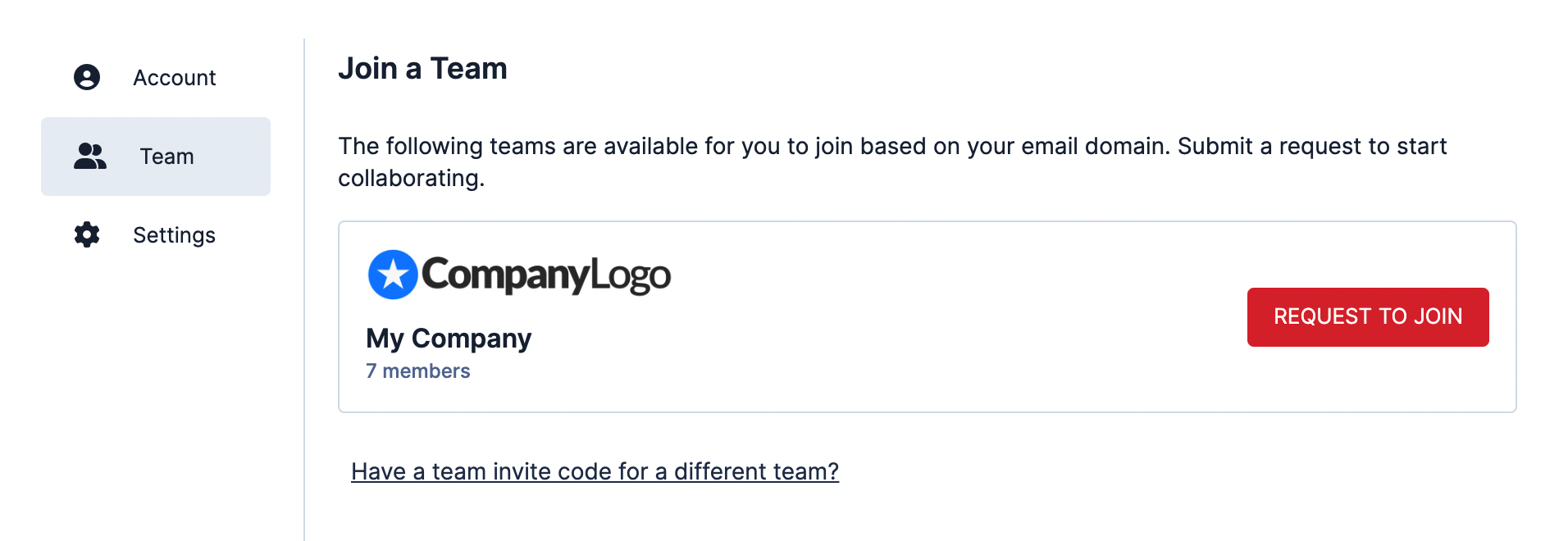Click the 7 members link
This screenshot has height=541, width=1568.
pyautogui.click(x=418, y=371)
